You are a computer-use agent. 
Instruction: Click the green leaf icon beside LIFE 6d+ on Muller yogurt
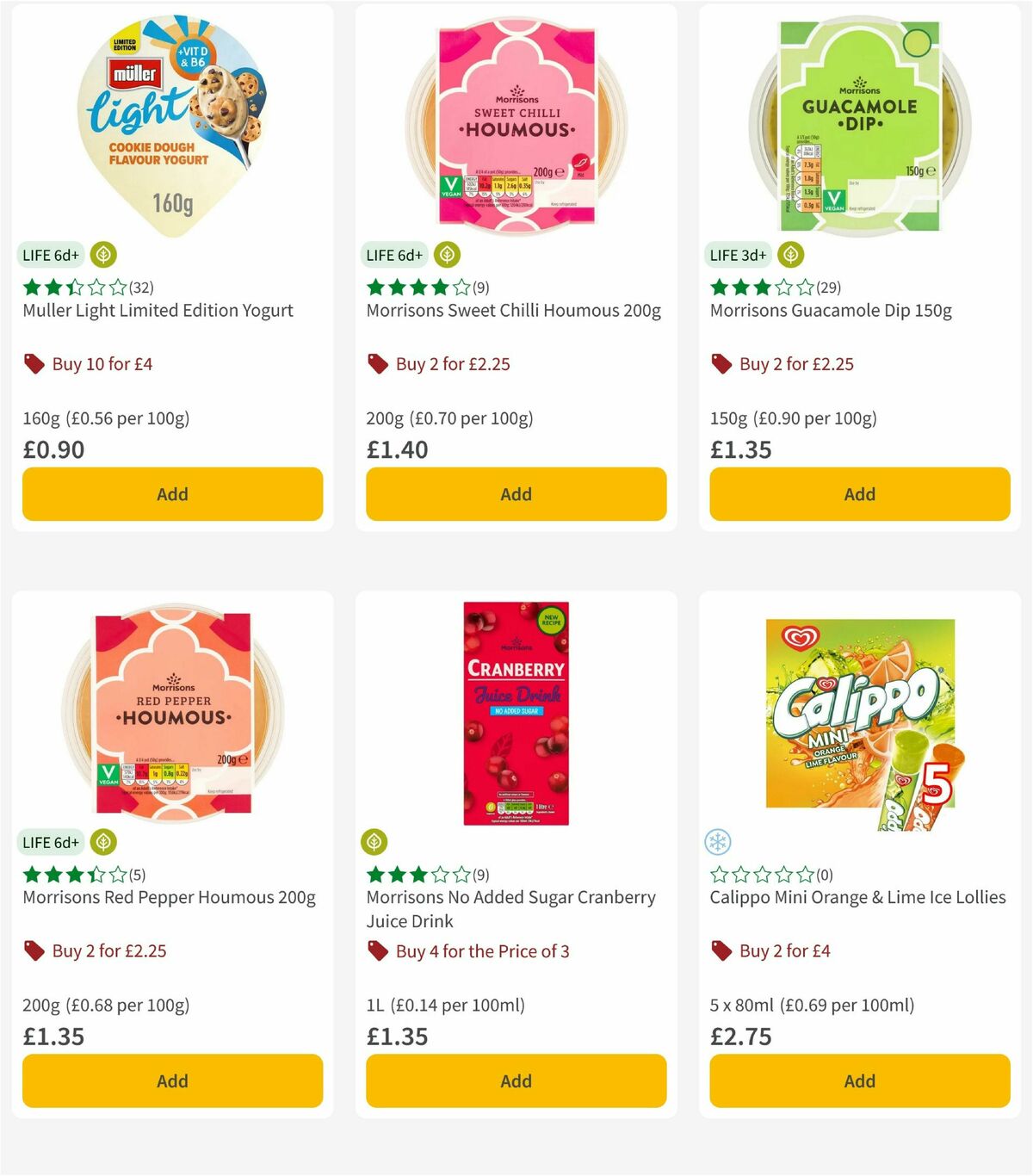102,255
